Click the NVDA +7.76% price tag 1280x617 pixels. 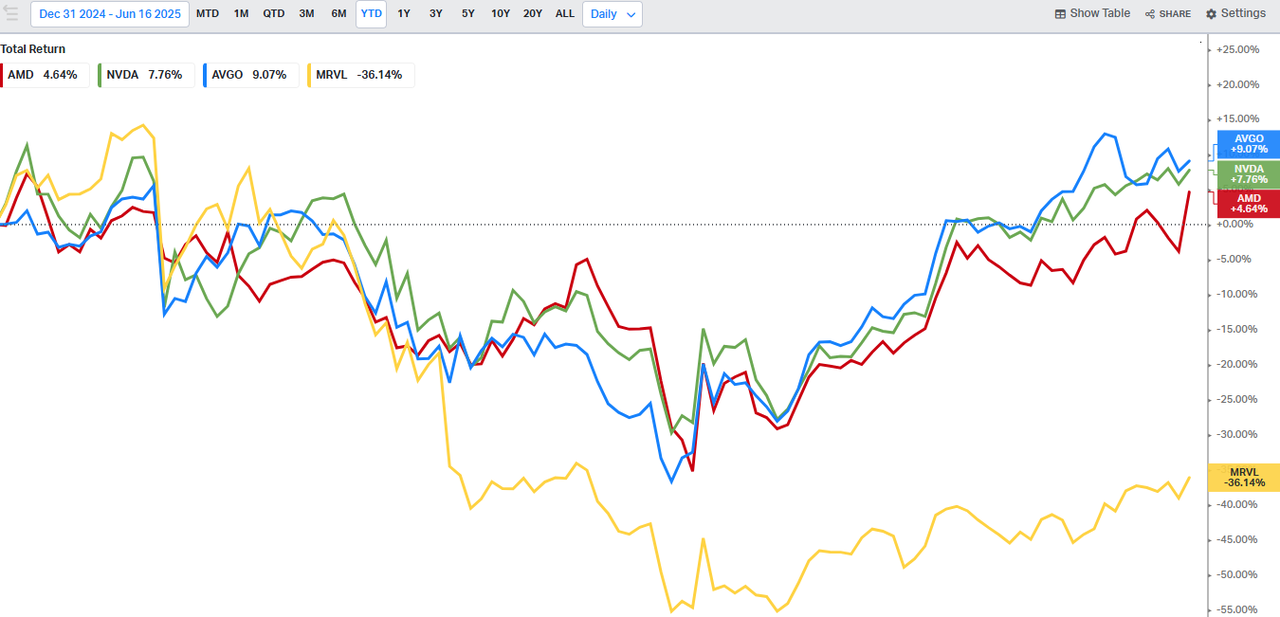(x=1249, y=174)
